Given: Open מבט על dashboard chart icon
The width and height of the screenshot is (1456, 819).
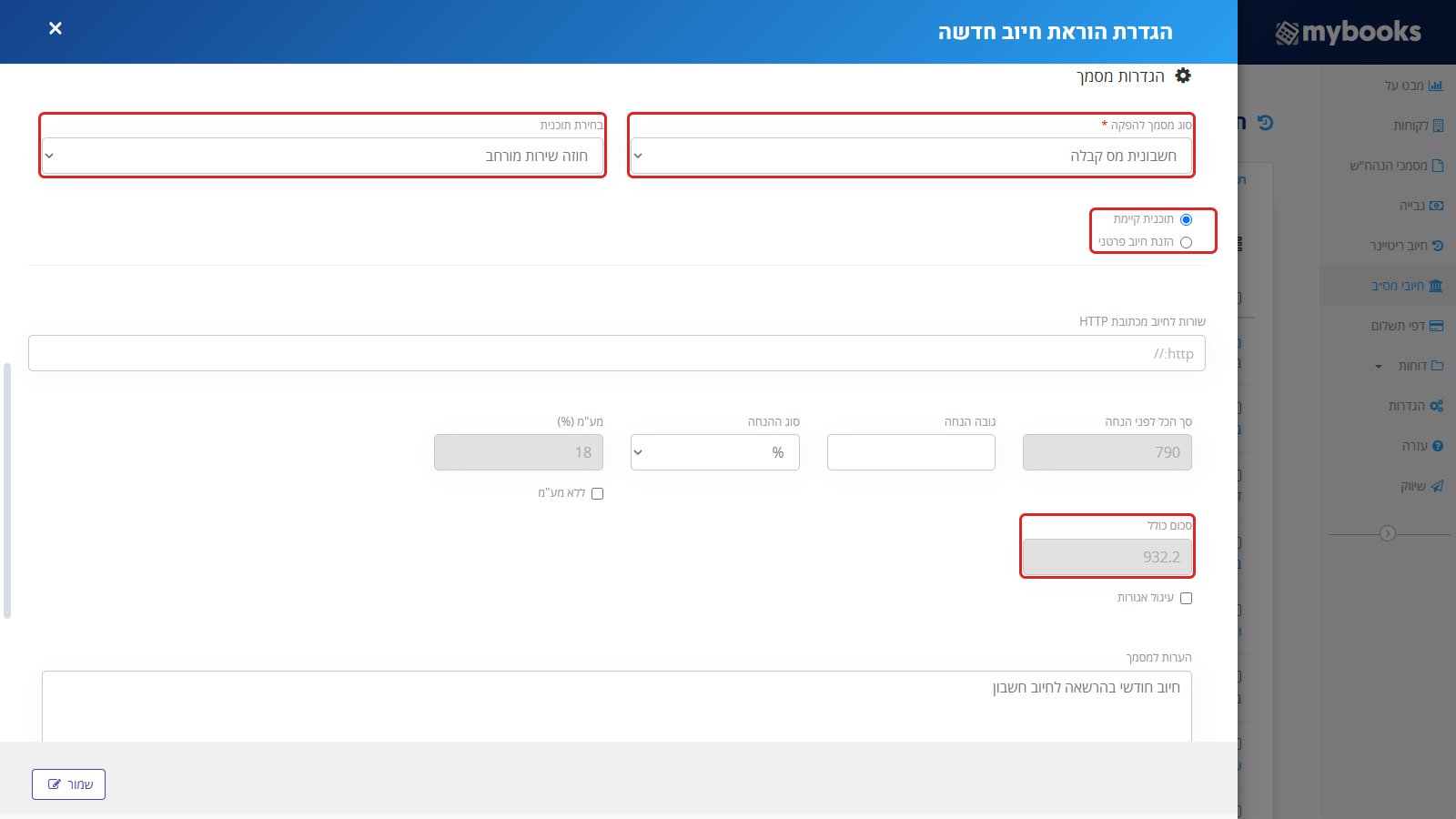Looking at the screenshot, I should pyautogui.click(x=1436, y=86).
